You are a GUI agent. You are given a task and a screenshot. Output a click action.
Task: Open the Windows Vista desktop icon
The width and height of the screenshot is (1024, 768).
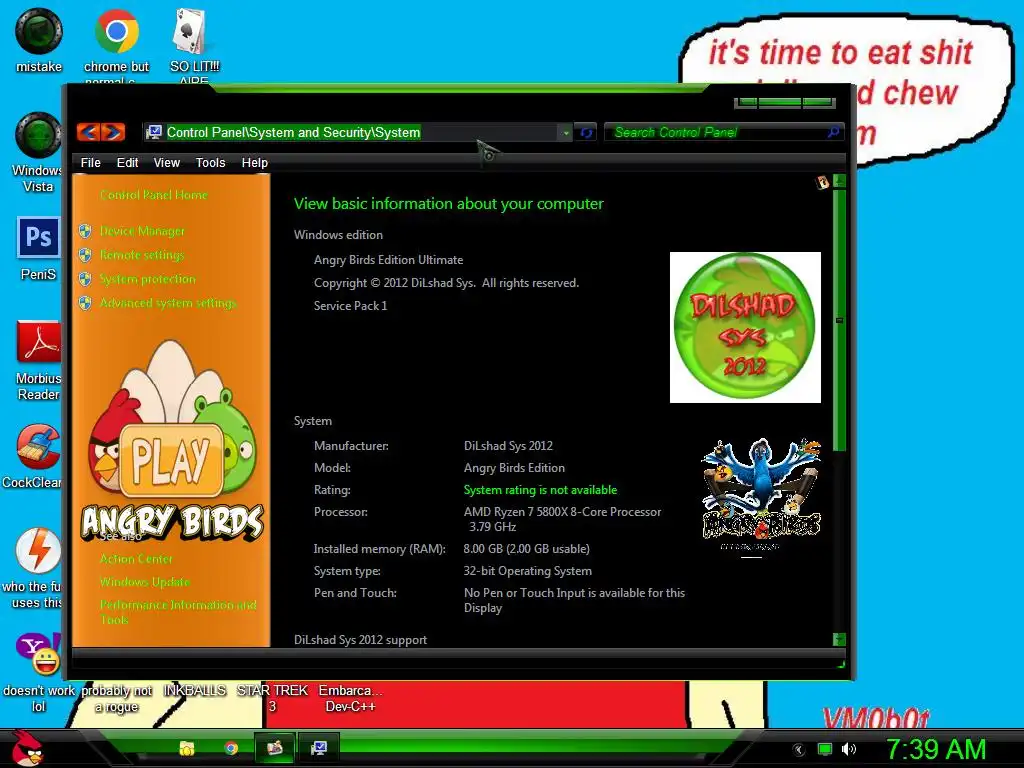coord(37,152)
